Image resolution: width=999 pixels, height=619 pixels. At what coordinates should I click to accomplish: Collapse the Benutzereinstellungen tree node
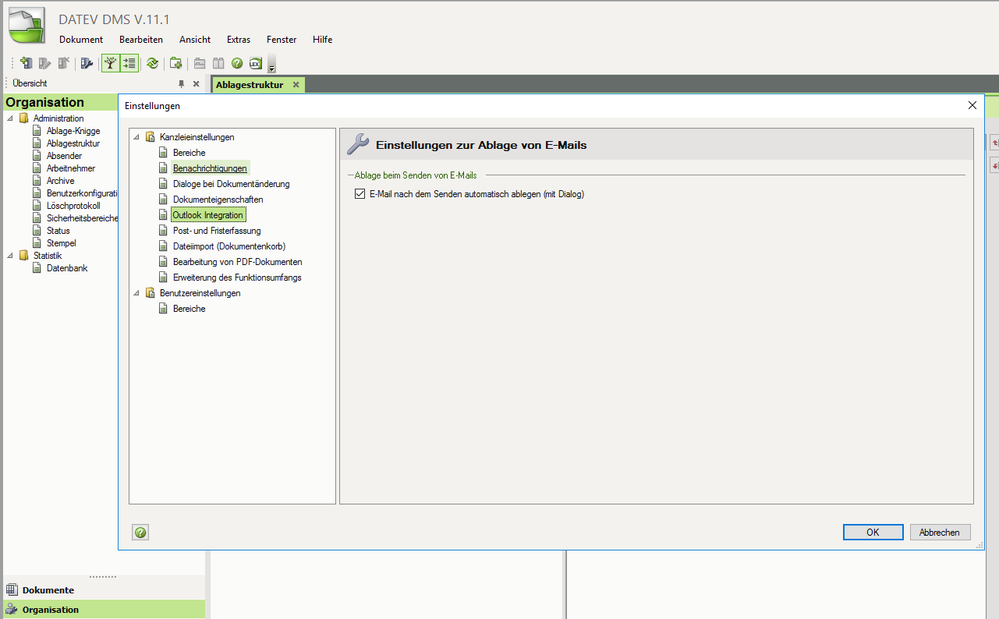click(x=137, y=293)
